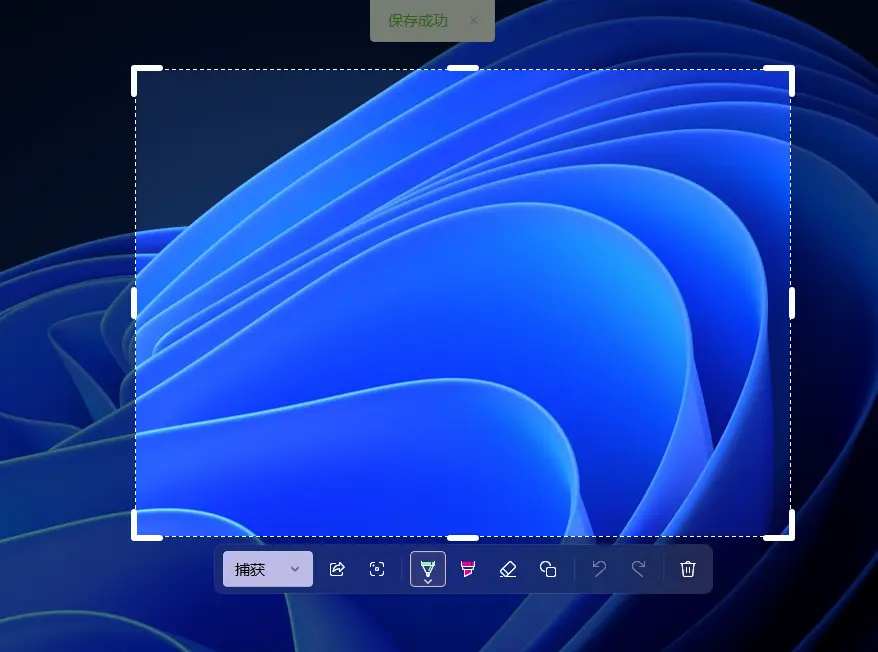The image size is (878, 652).
Task: Click the share snip icon
Action: (x=337, y=569)
